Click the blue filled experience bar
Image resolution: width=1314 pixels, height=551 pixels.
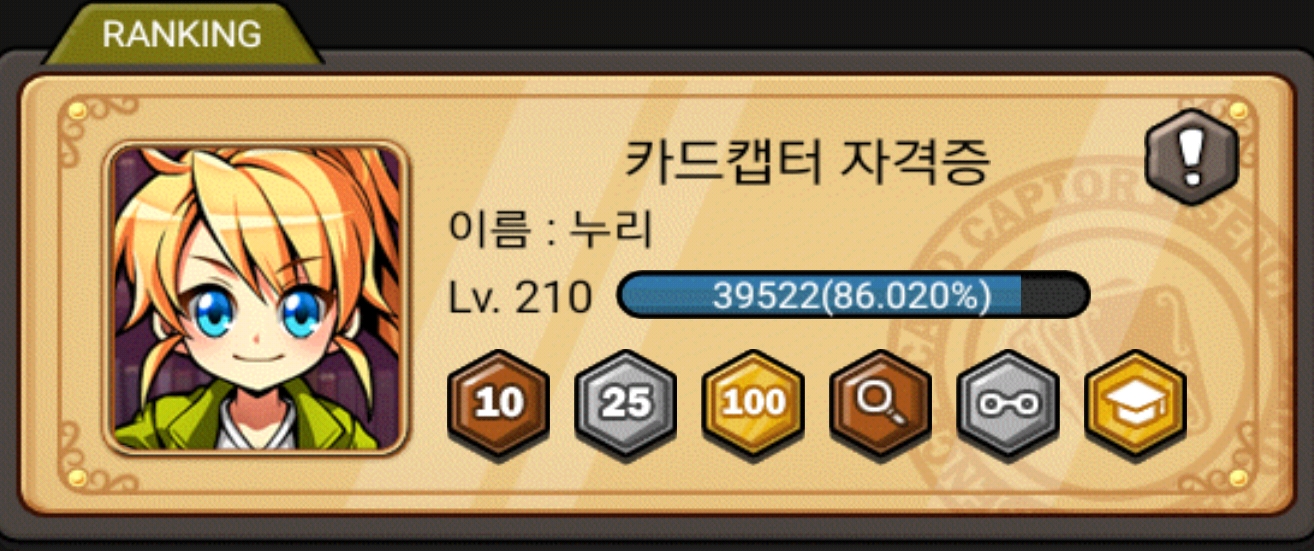tap(820, 296)
